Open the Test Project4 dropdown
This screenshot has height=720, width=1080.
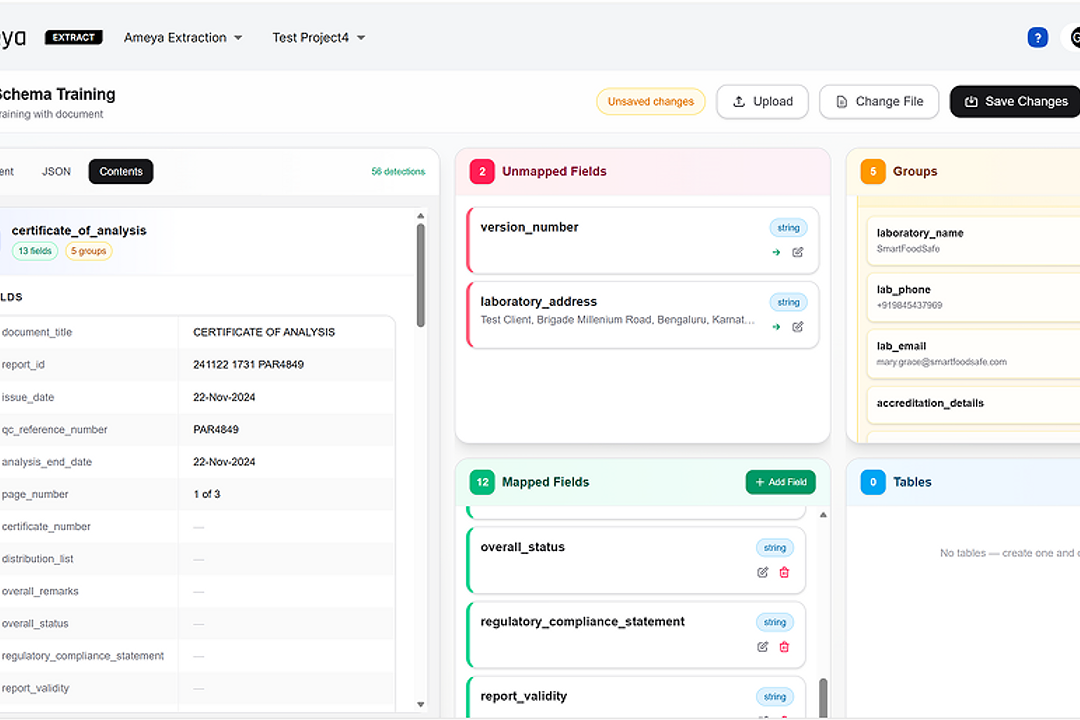click(x=318, y=38)
